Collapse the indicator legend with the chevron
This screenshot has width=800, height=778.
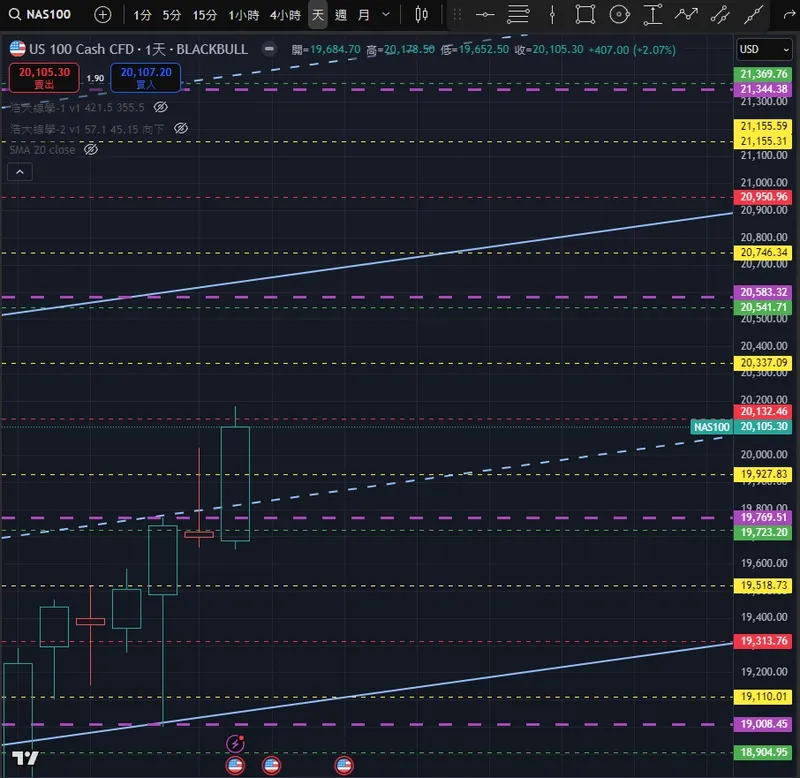[x=20, y=172]
